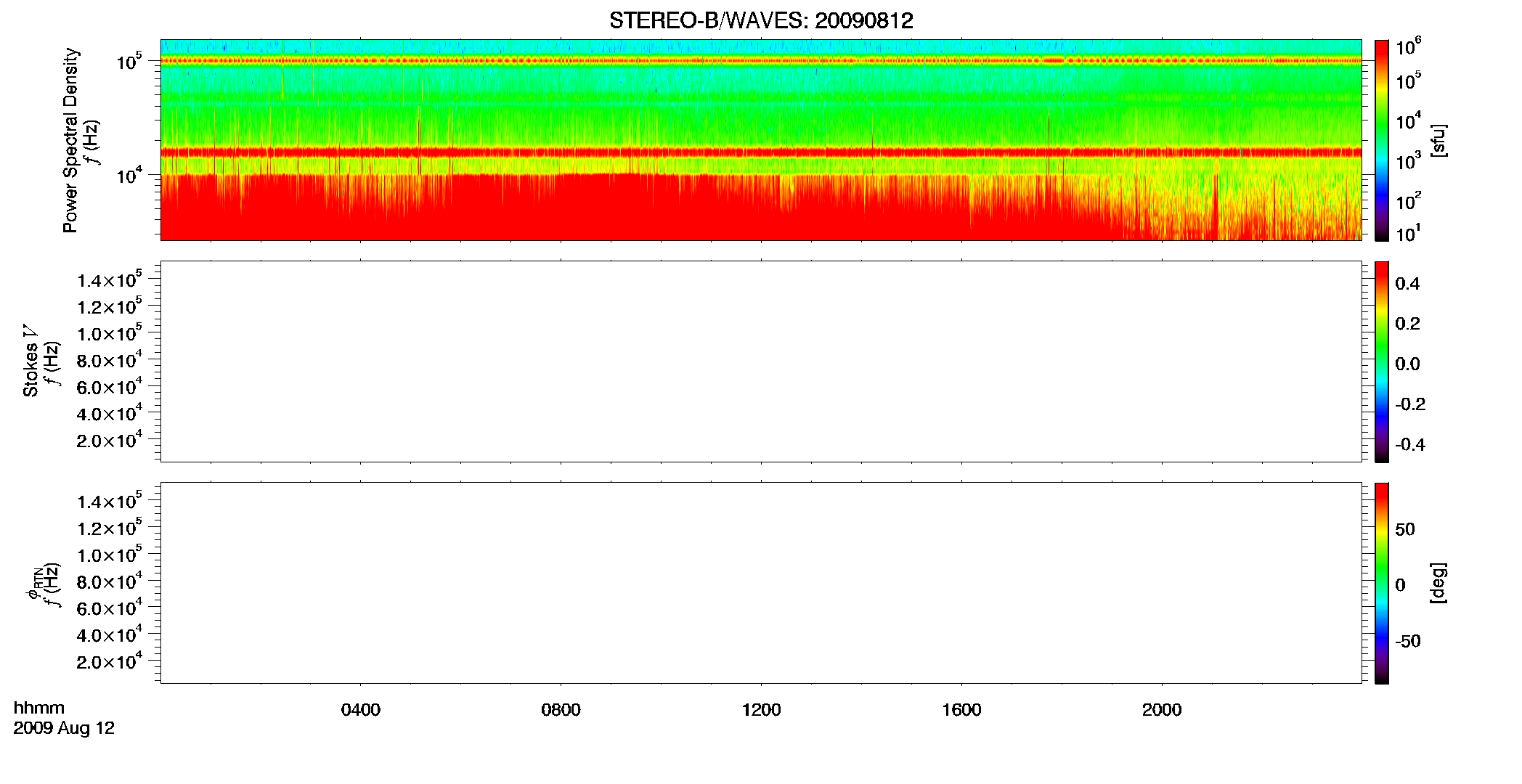Screen dimensions: 1522x784
Task: Click the Stokes V color bar
Action: tap(1382, 362)
